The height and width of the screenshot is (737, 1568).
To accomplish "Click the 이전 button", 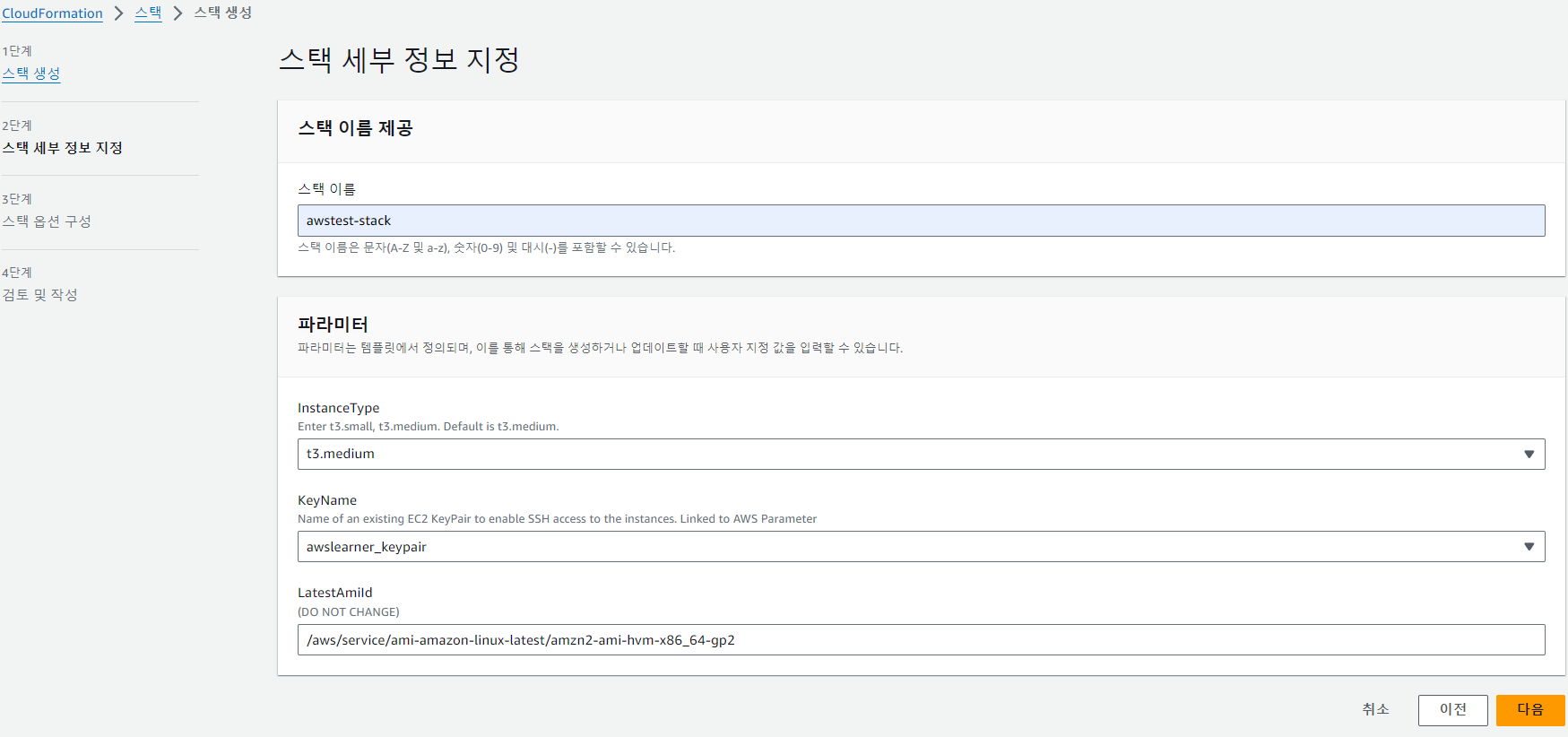I will tap(1452, 710).
